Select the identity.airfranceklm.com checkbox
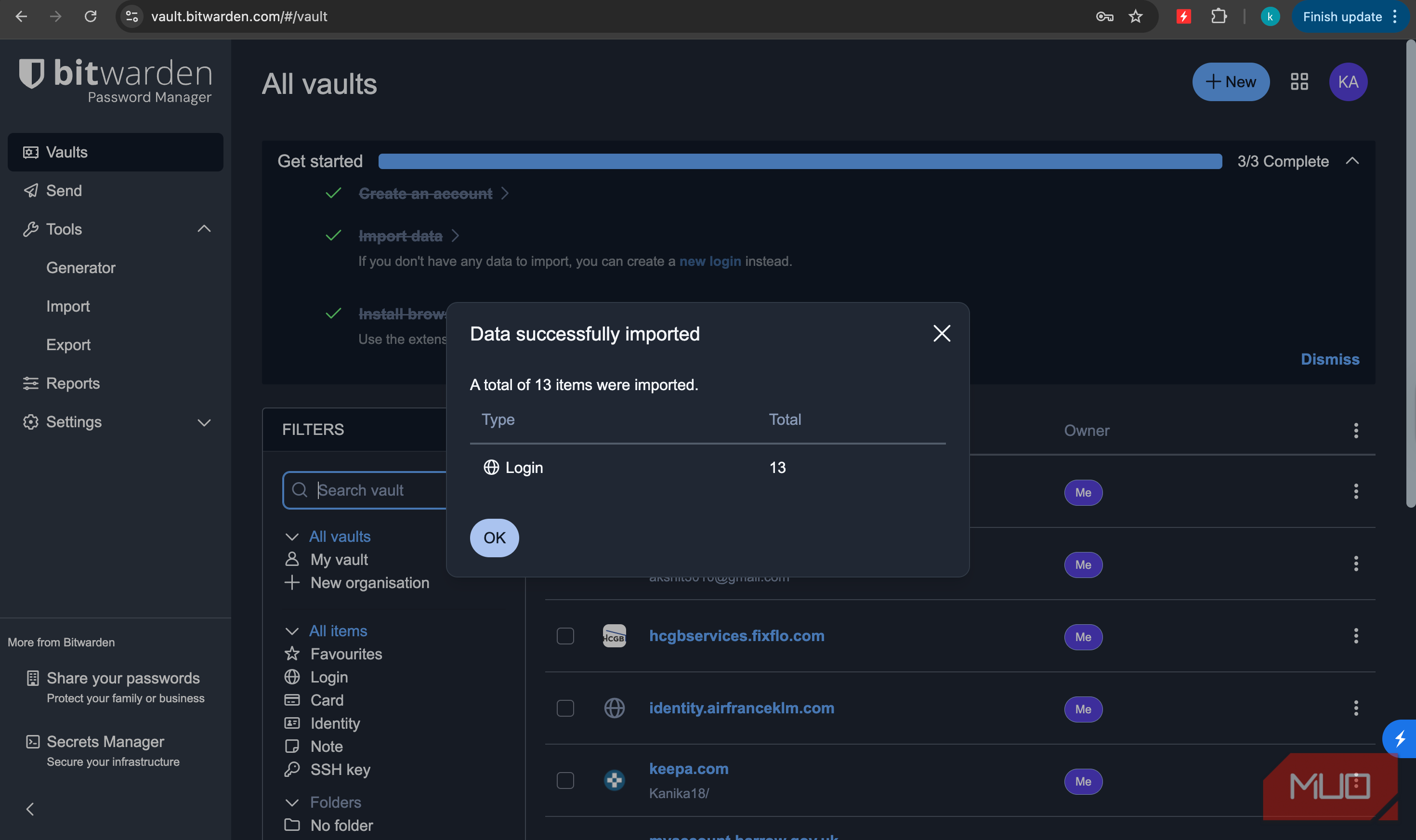The width and height of the screenshot is (1416, 840). click(565, 708)
